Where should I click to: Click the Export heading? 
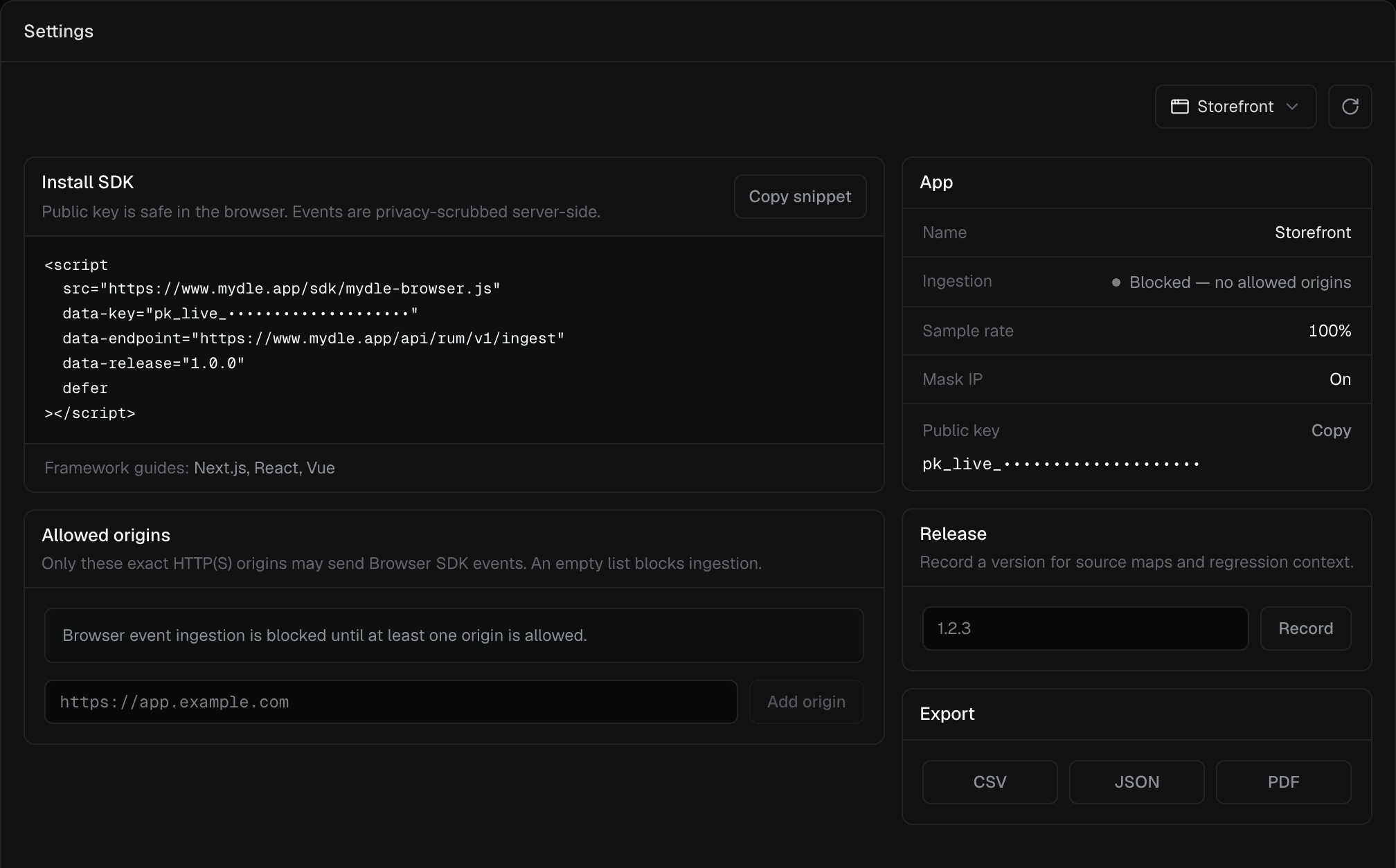point(947,714)
